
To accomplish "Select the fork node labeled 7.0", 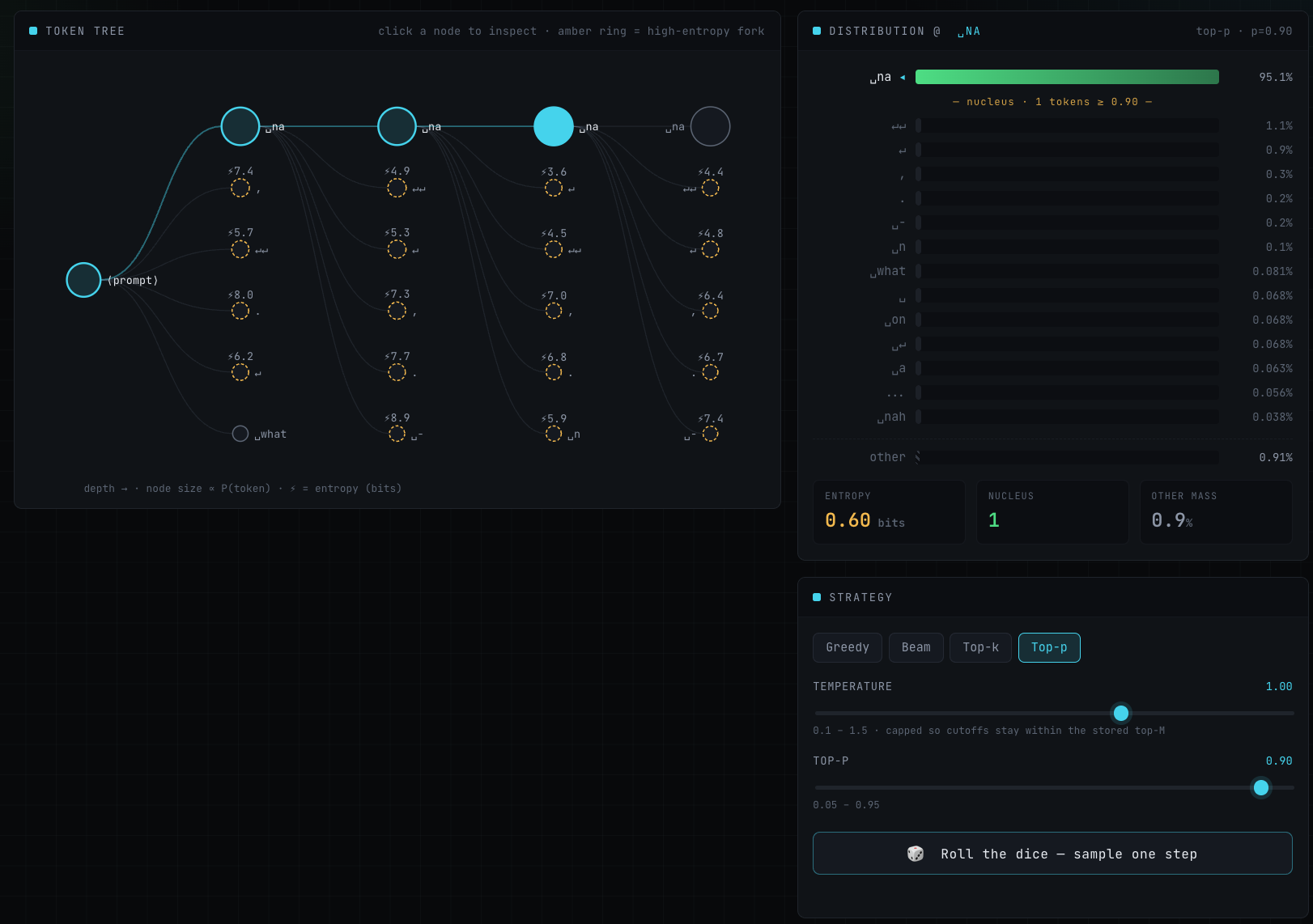I will point(554,311).
